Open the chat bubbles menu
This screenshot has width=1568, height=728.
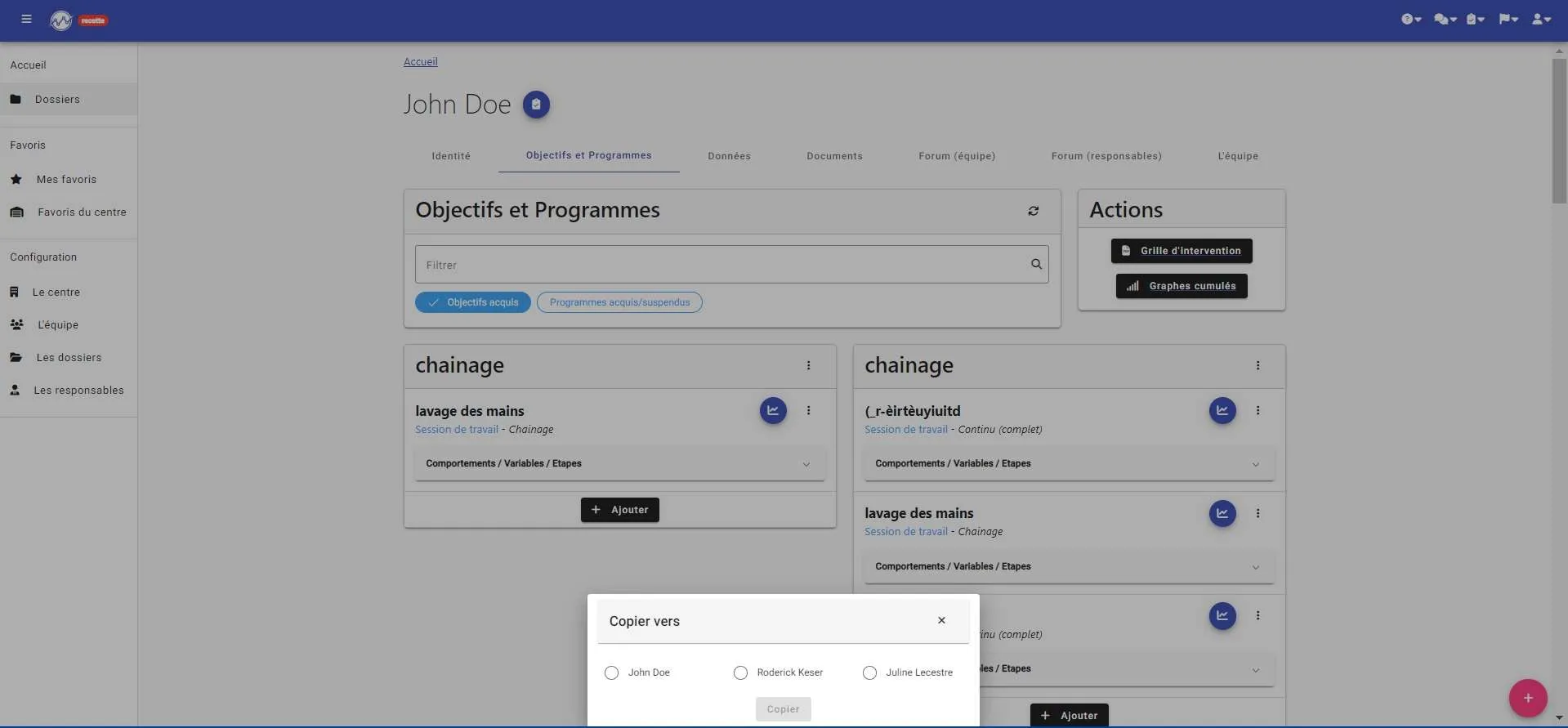click(1445, 19)
